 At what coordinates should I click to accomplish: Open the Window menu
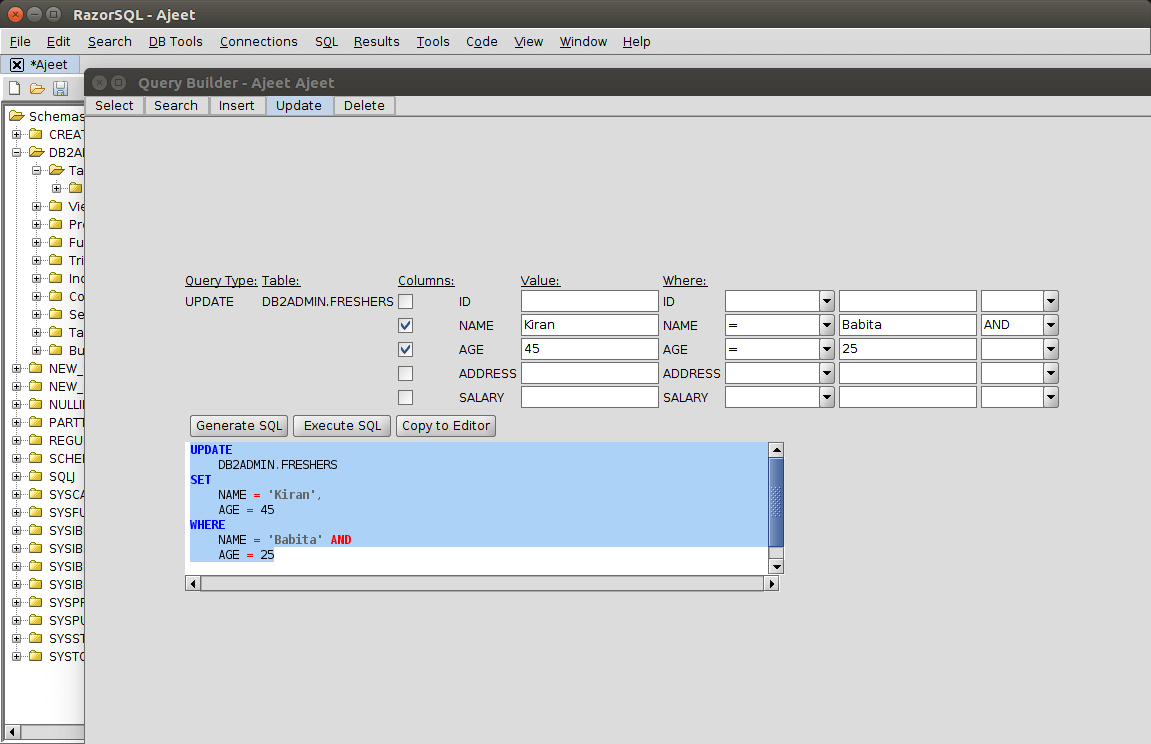[x=583, y=42]
